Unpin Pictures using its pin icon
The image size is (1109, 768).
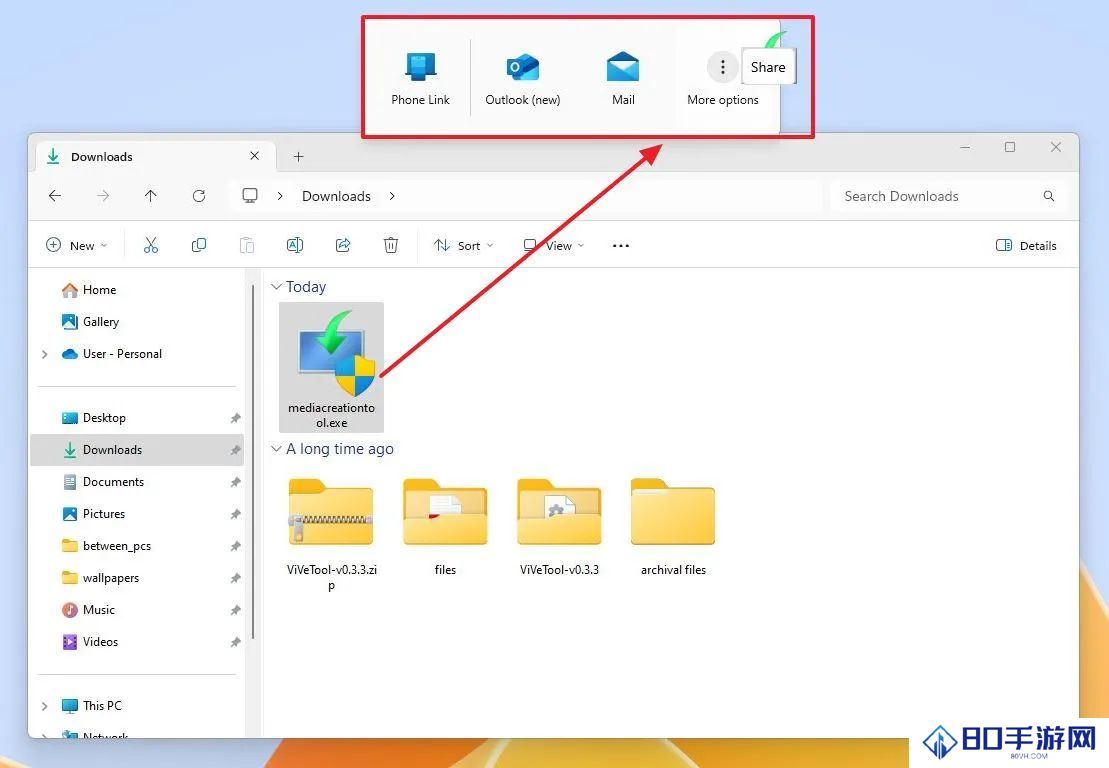[236, 514]
